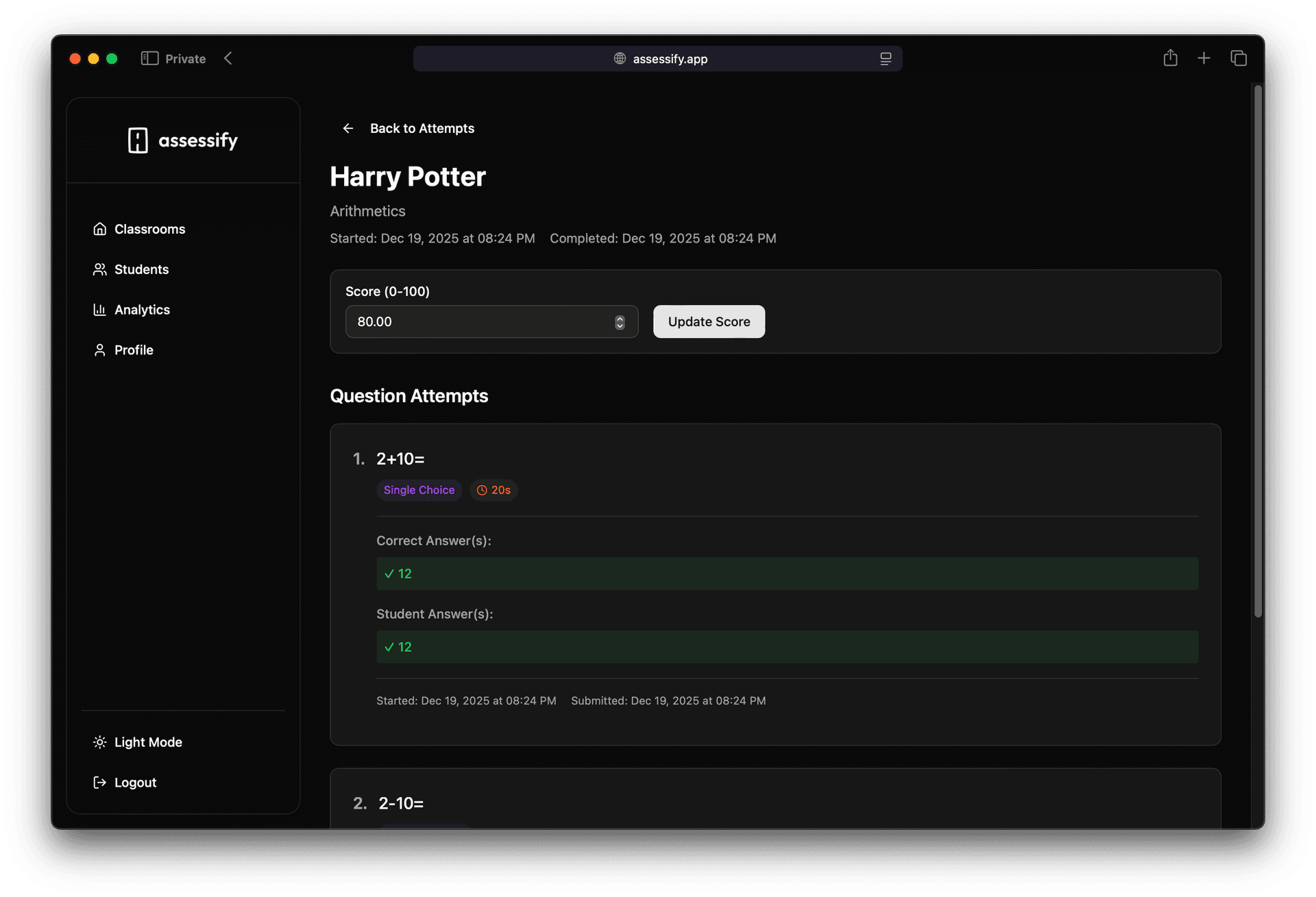
Task: Click the Analytics bar chart icon
Action: click(100, 310)
